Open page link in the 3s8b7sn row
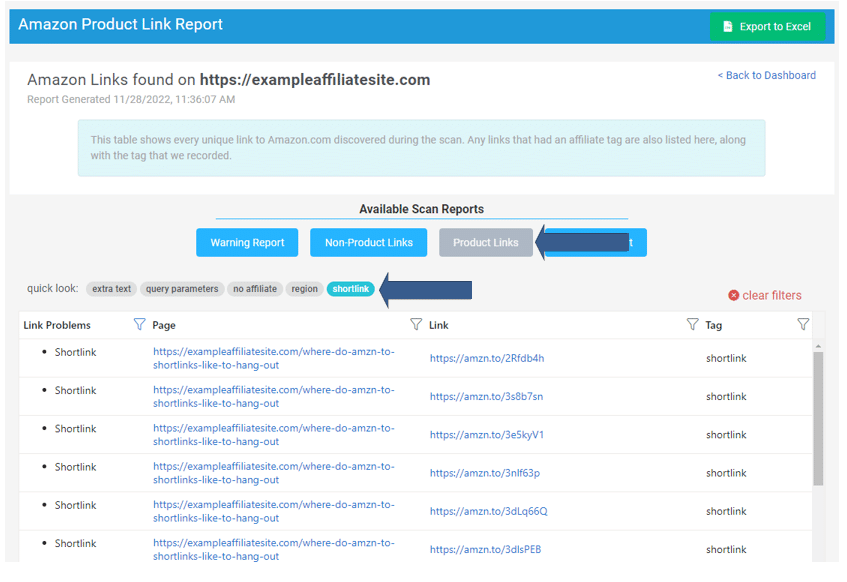 [x=274, y=397]
